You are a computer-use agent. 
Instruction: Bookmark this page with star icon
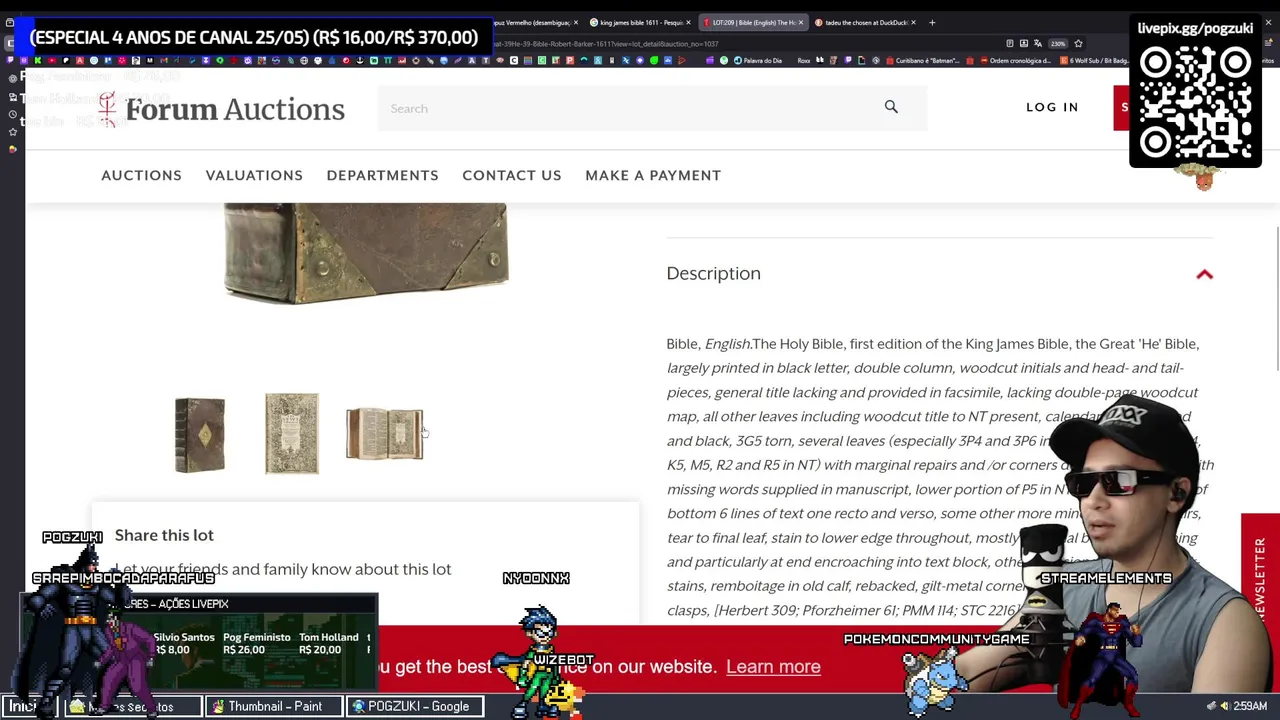pyautogui.click(x=1078, y=43)
